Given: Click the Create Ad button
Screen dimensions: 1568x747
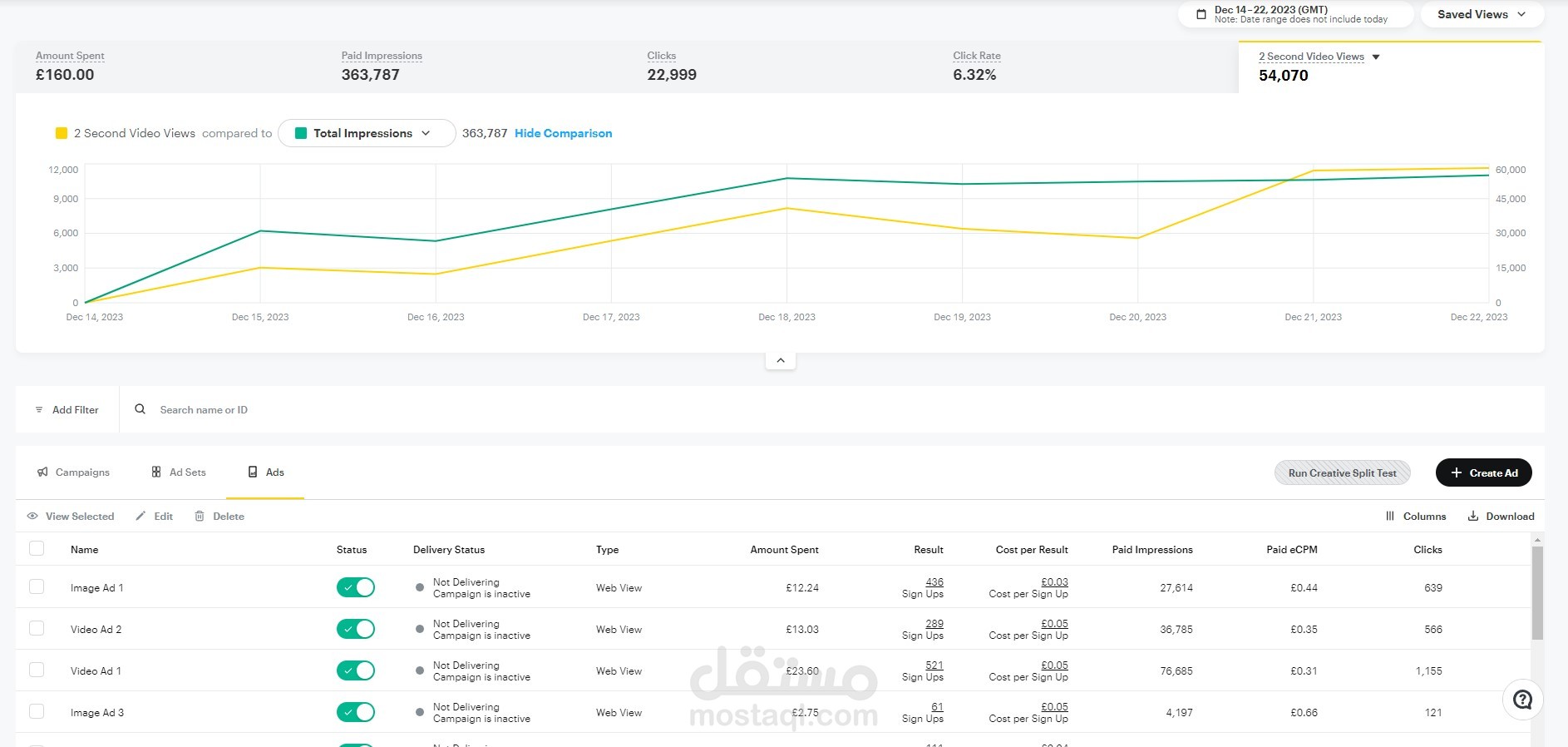Looking at the screenshot, I should coord(1483,472).
